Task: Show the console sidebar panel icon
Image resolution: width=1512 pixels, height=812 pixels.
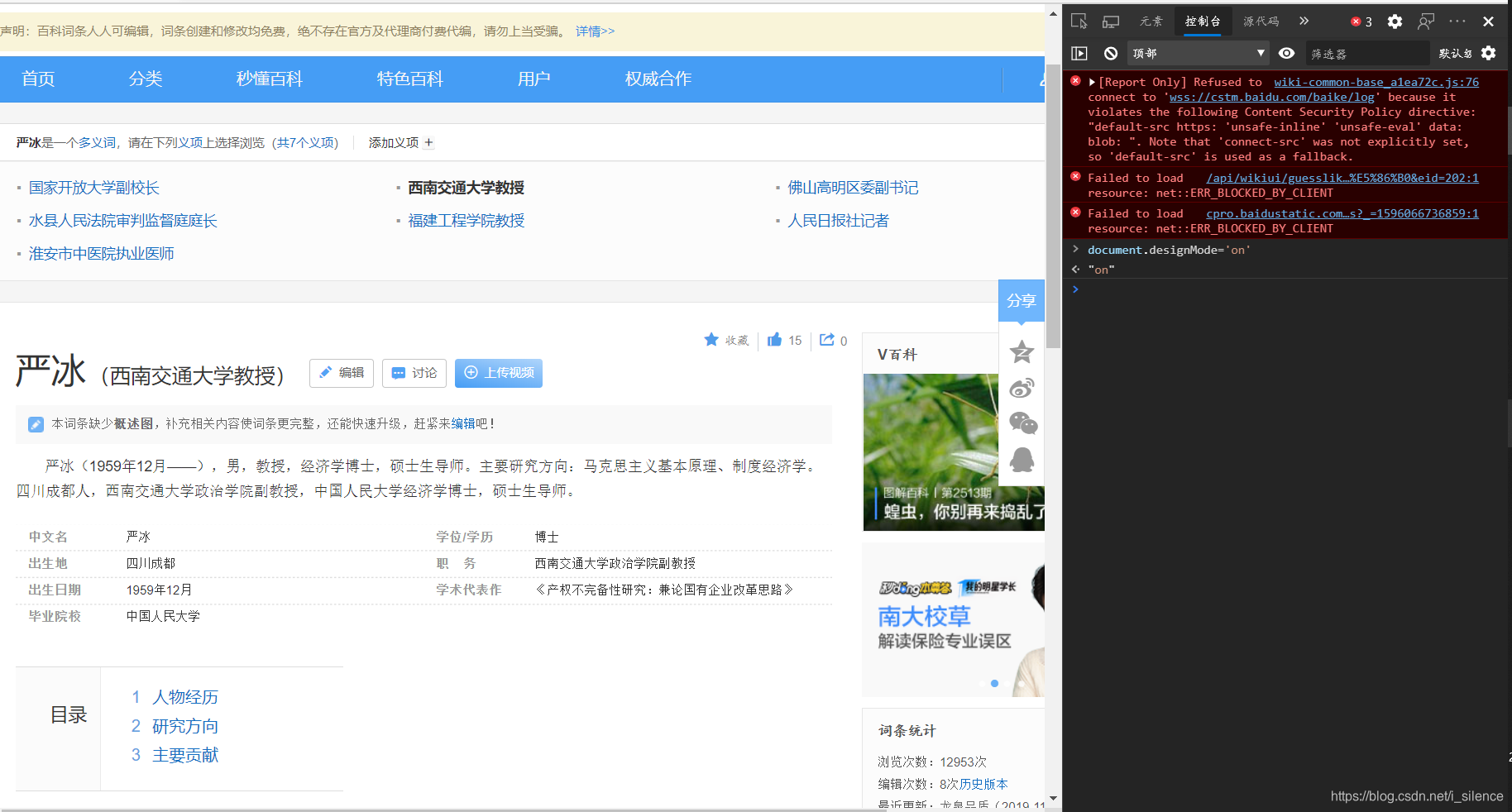Action: point(1079,53)
